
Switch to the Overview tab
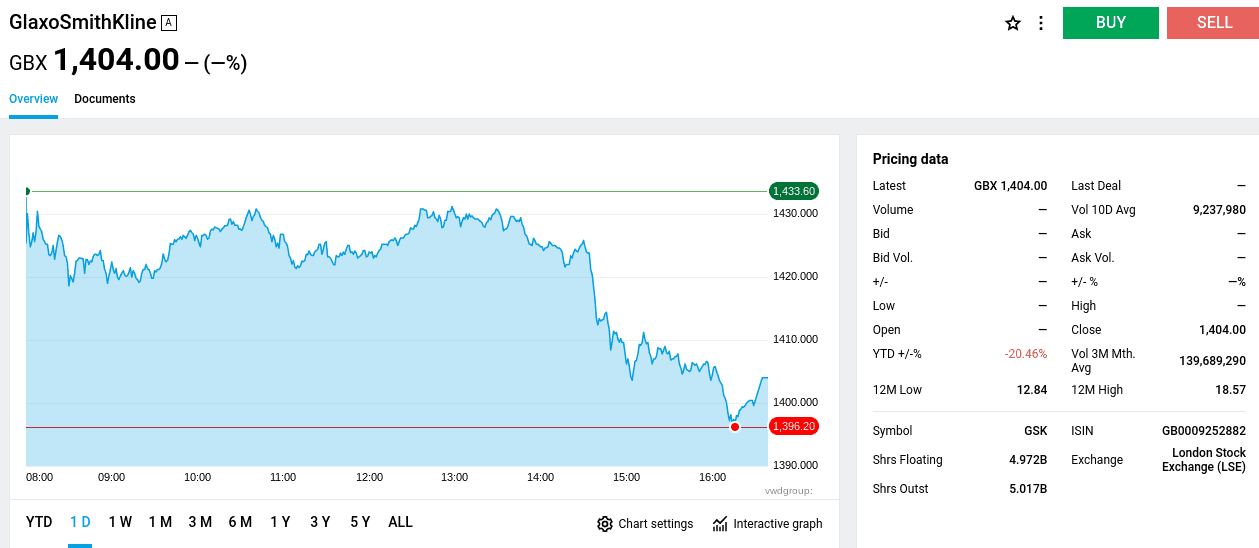point(34,99)
